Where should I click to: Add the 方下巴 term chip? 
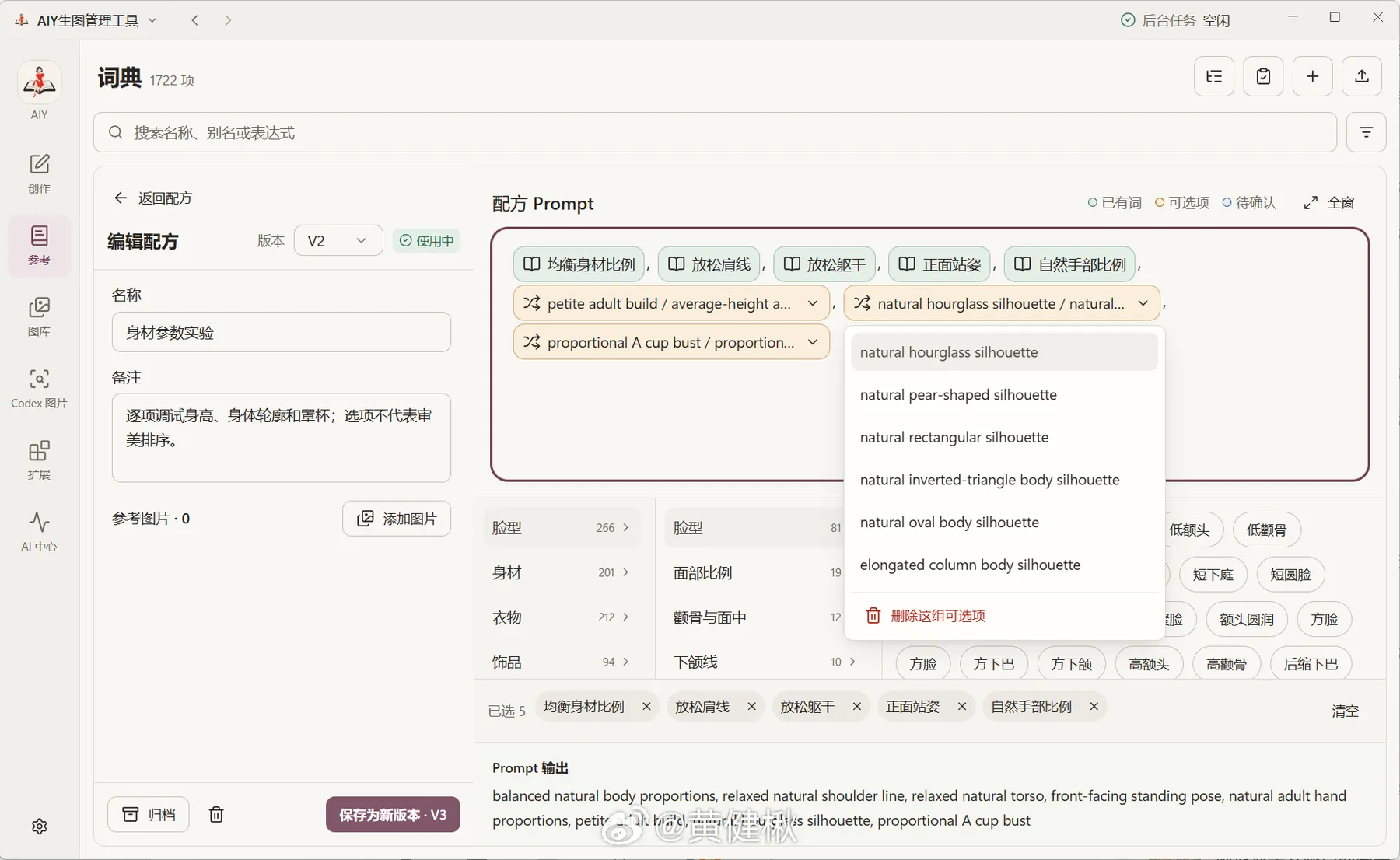point(994,664)
